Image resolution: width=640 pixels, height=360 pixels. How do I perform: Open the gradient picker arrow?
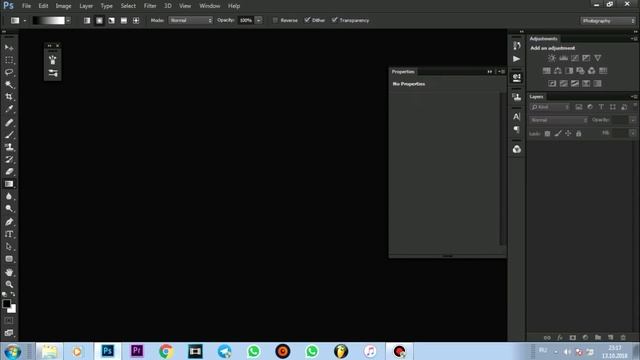pyautogui.click(x=68, y=20)
